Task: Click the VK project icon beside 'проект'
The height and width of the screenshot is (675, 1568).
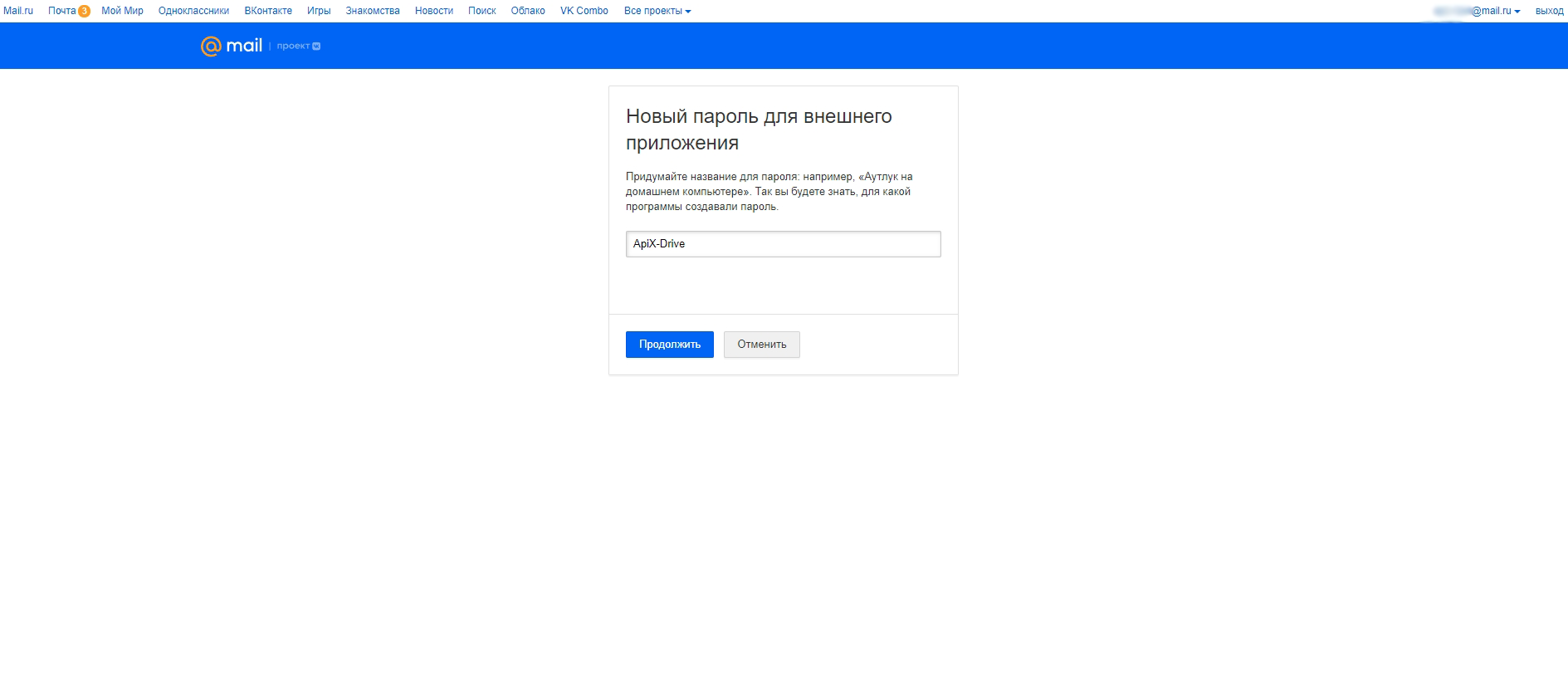Action: pos(316,46)
